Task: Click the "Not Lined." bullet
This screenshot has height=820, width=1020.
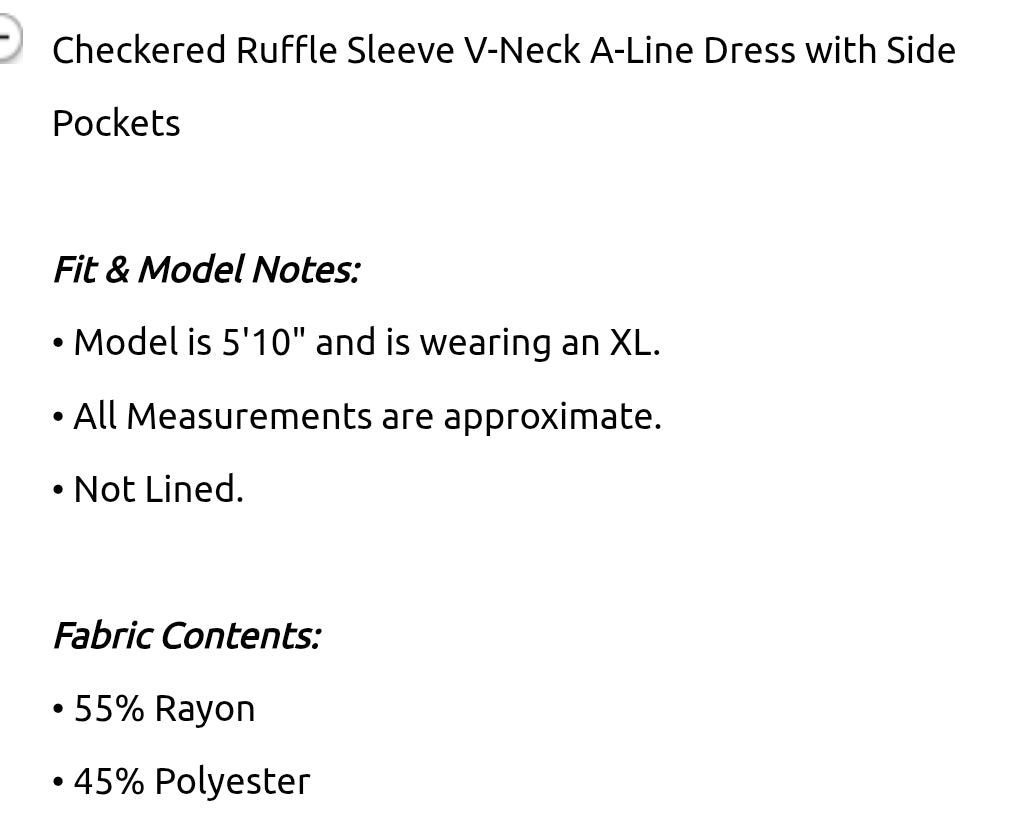Action: tap(158, 489)
